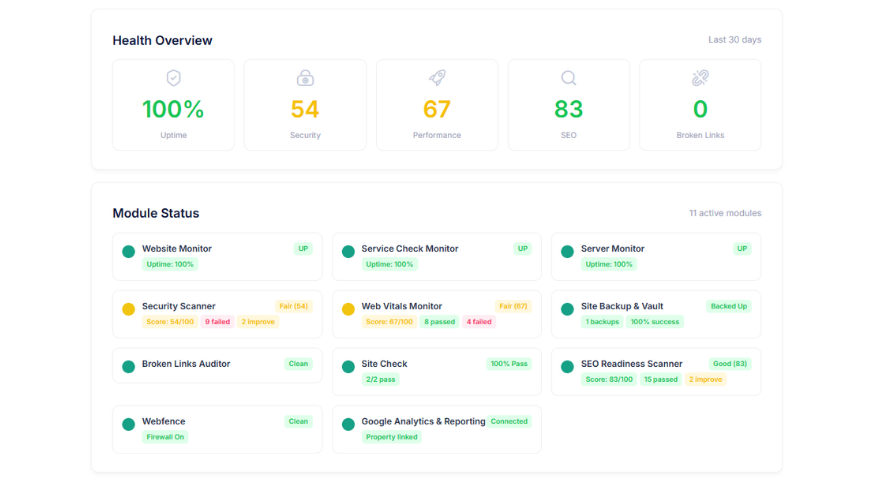Click the 8 passed tag
Viewport: 875px width, 481px height.
(440, 322)
